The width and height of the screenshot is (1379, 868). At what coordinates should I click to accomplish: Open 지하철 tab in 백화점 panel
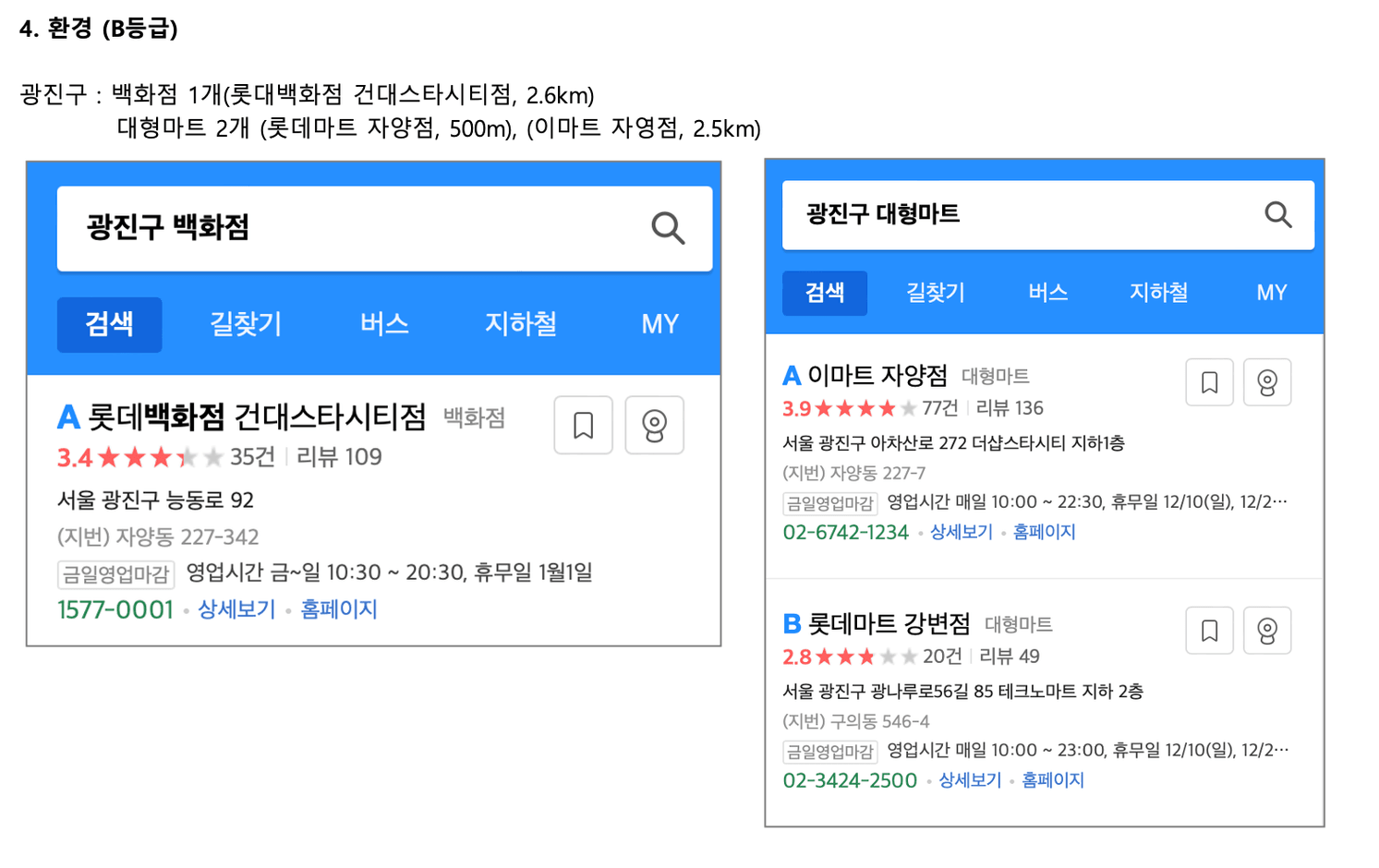(x=521, y=324)
